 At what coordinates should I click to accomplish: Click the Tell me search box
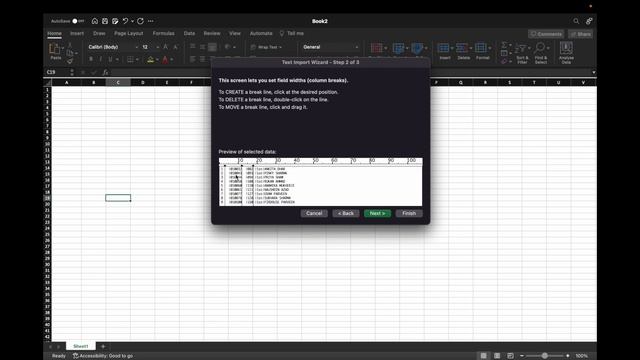click(x=291, y=33)
